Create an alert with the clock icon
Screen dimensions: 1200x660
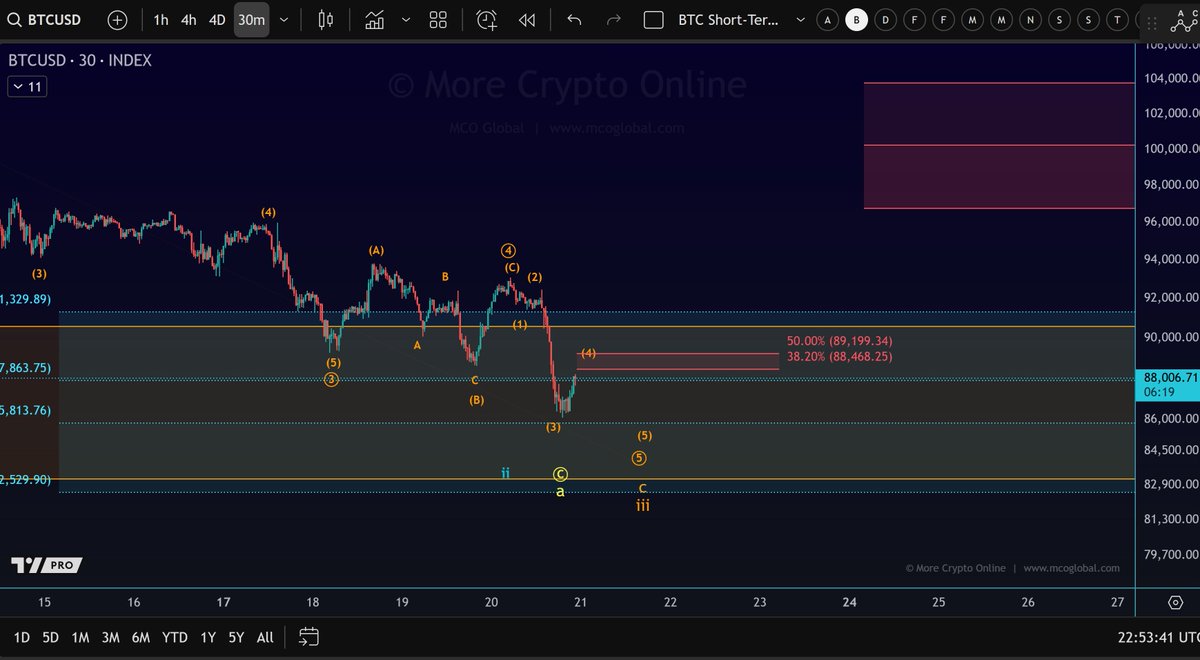(485, 19)
